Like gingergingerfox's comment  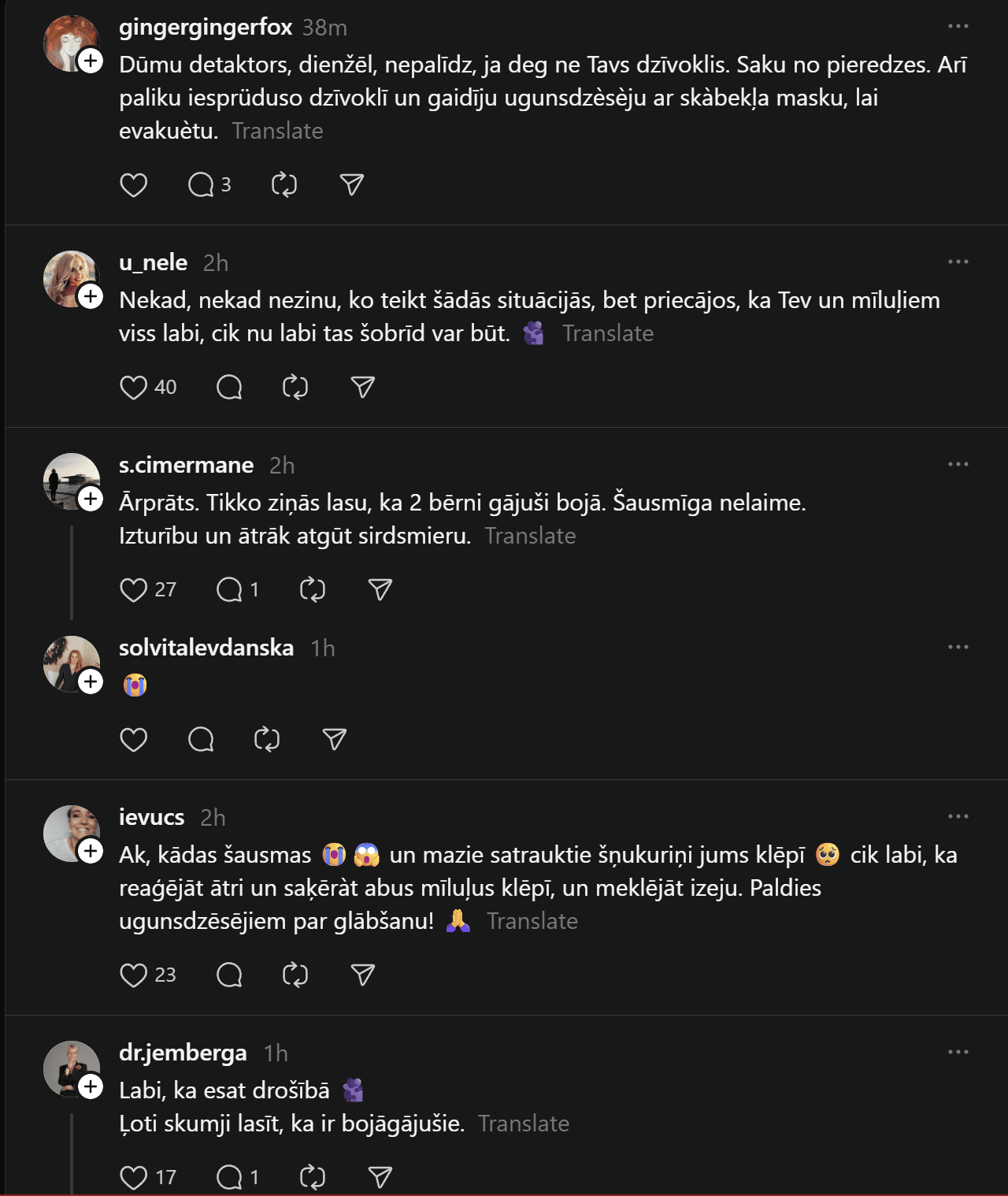pos(134,185)
